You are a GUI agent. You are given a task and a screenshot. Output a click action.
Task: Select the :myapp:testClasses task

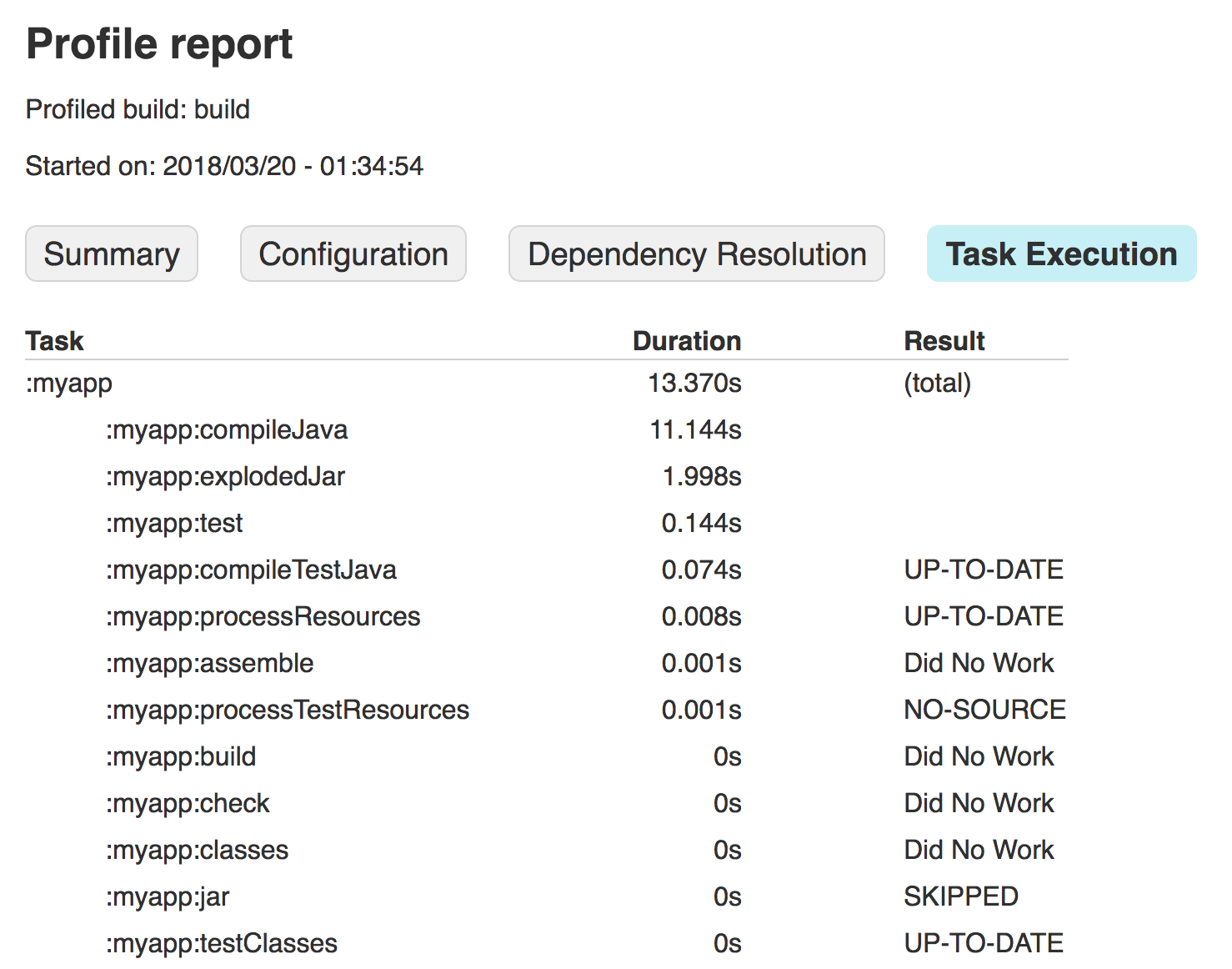point(222,944)
